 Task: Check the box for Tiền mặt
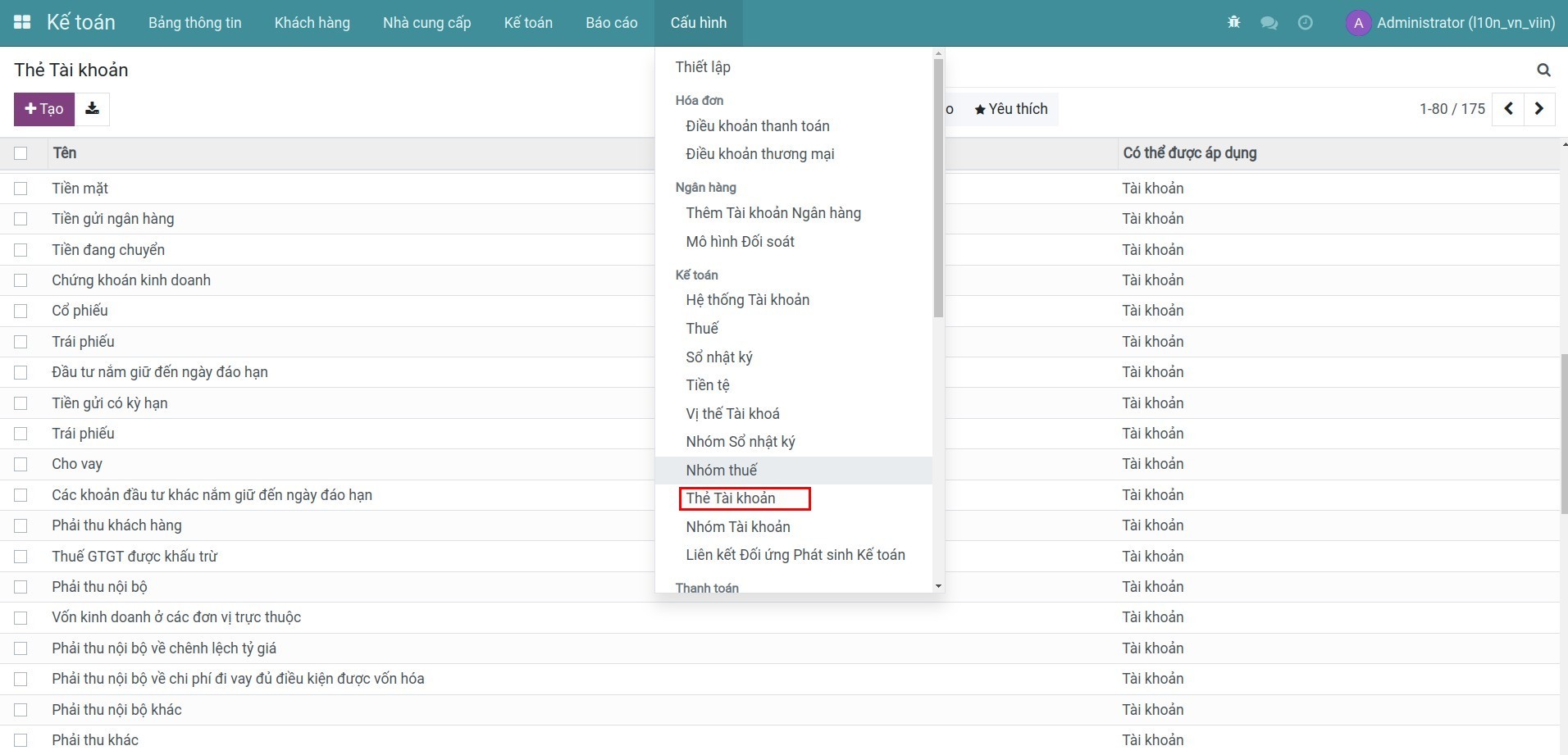21,189
